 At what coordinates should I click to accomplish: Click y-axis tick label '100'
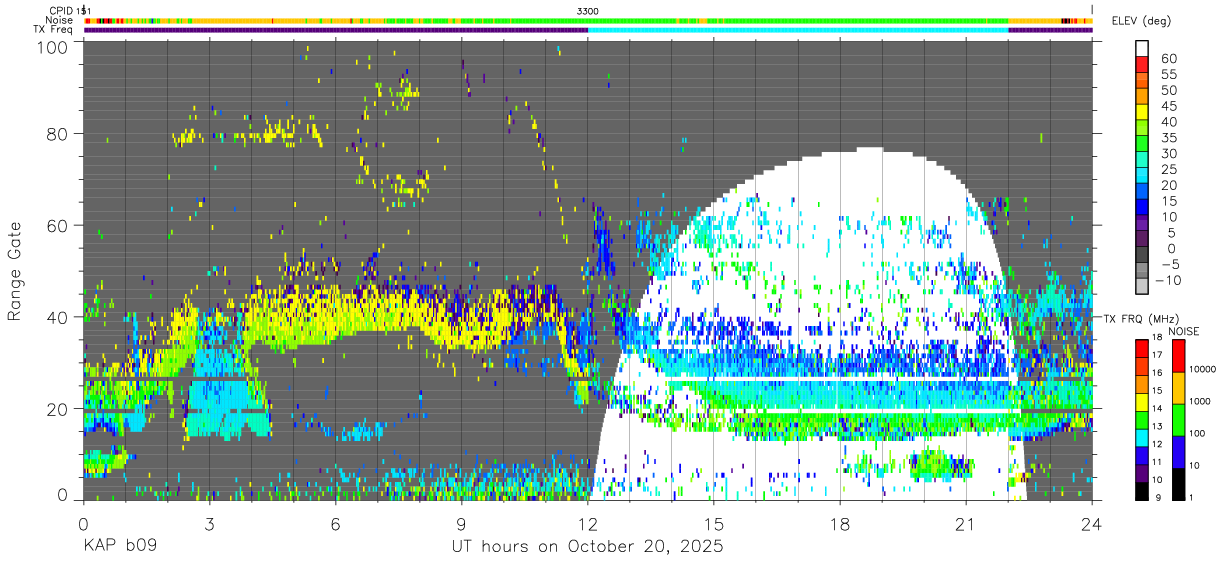click(53, 47)
